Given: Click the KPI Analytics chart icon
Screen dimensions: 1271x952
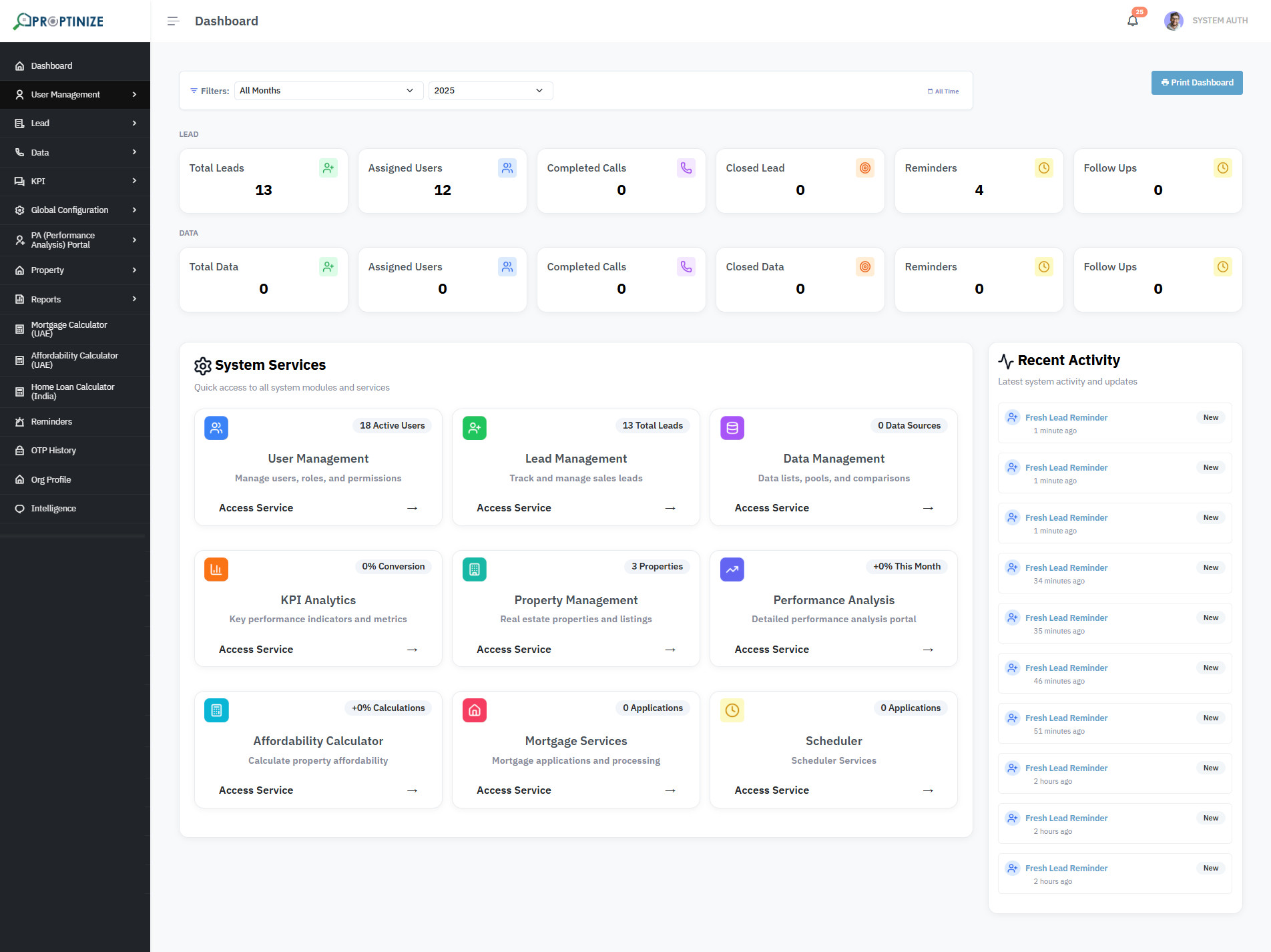Looking at the screenshot, I should [216, 569].
